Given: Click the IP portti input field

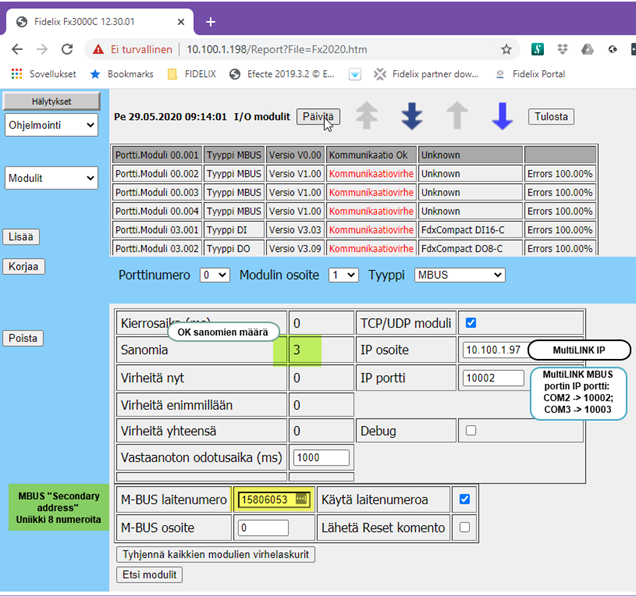Looking at the screenshot, I should pos(493,378).
